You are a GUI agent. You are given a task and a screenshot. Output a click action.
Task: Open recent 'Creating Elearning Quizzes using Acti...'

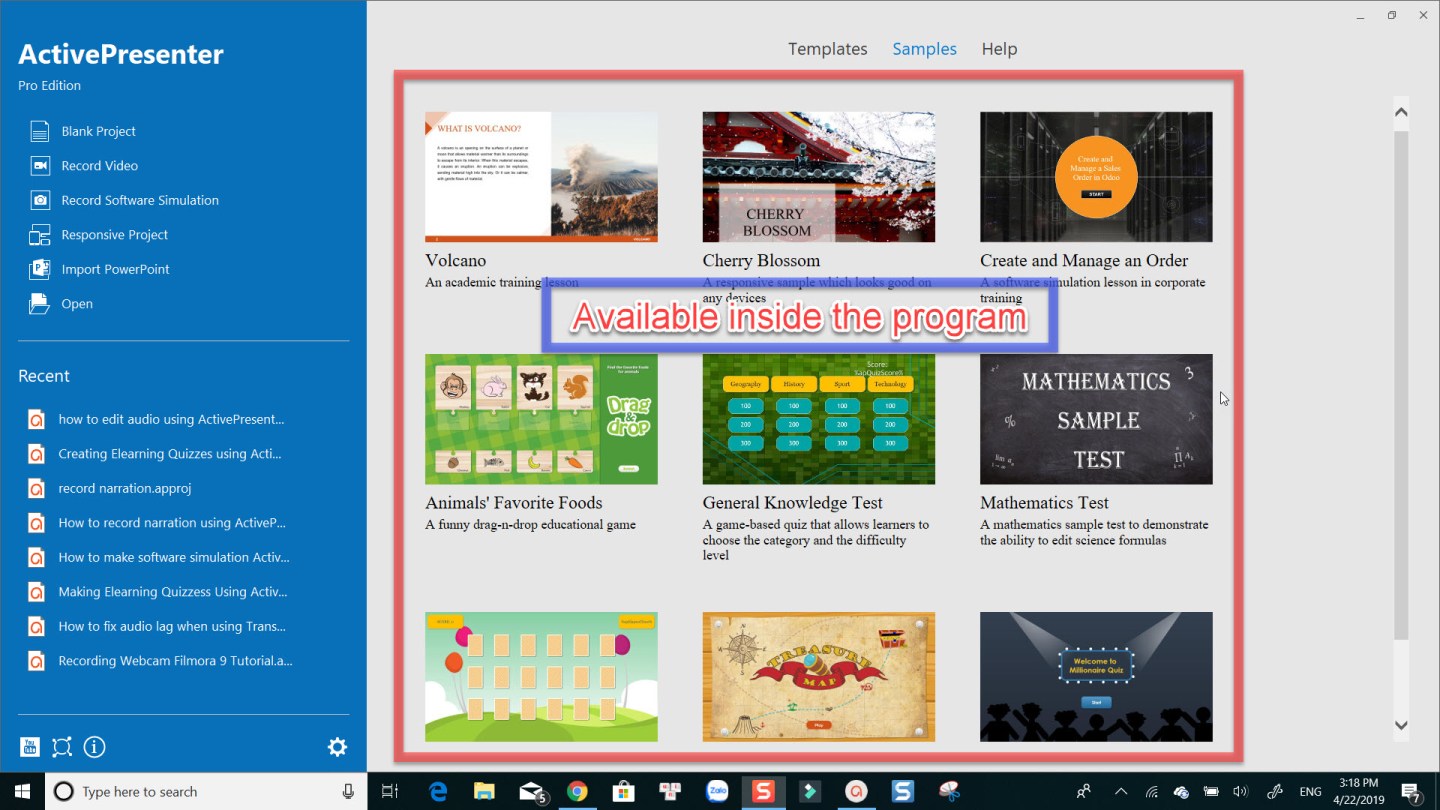(x=155, y=454)
